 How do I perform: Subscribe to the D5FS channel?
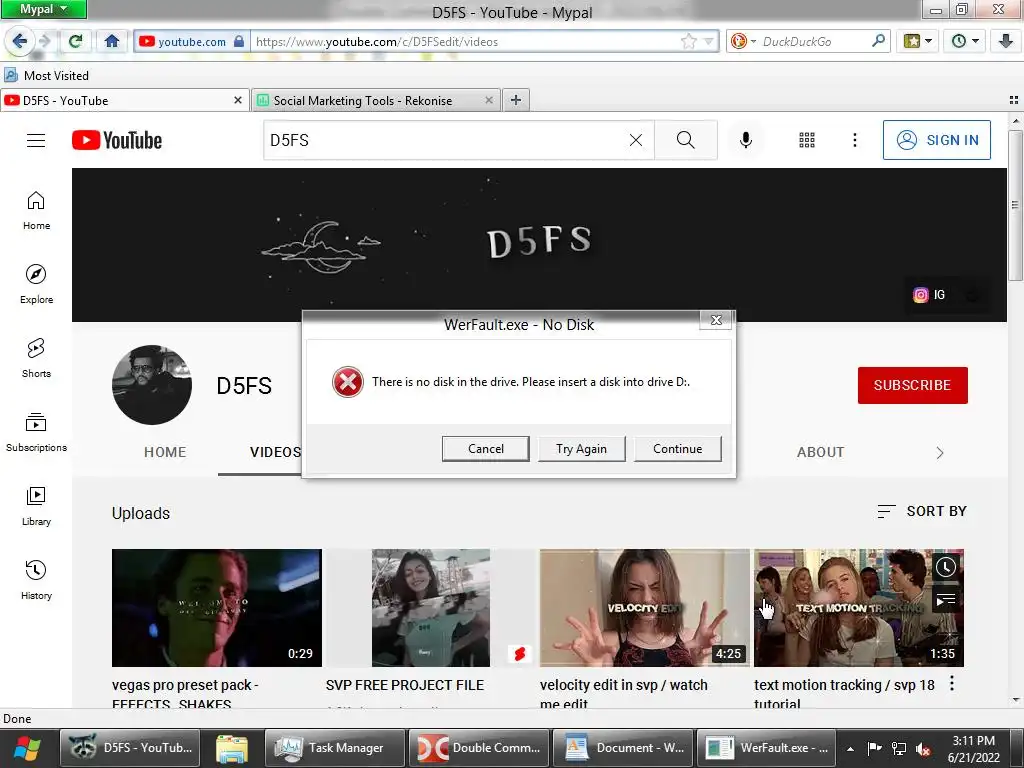click(912, 385)
